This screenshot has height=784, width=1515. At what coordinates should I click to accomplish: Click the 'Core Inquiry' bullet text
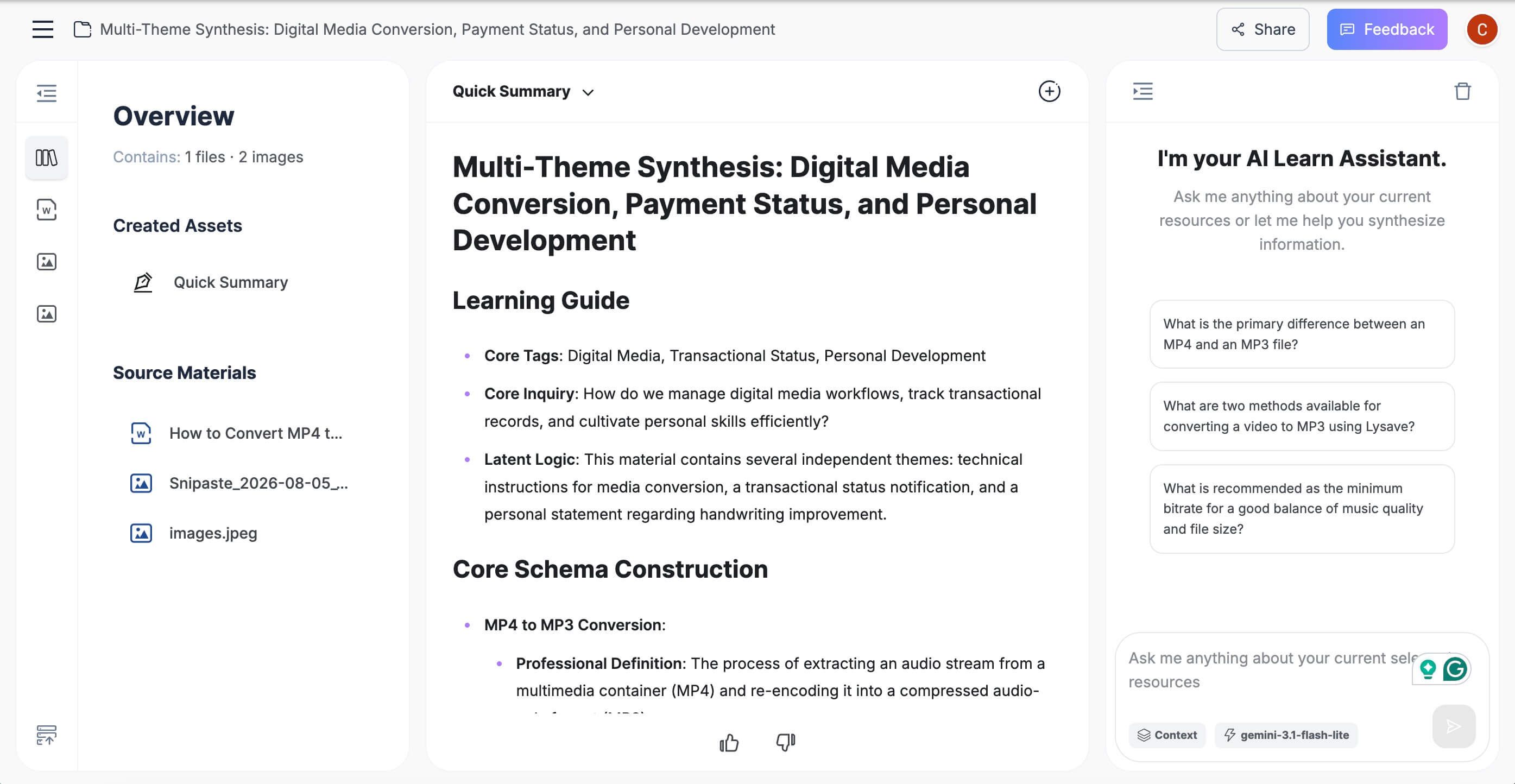pyautogui.click(x=763, y=408)
